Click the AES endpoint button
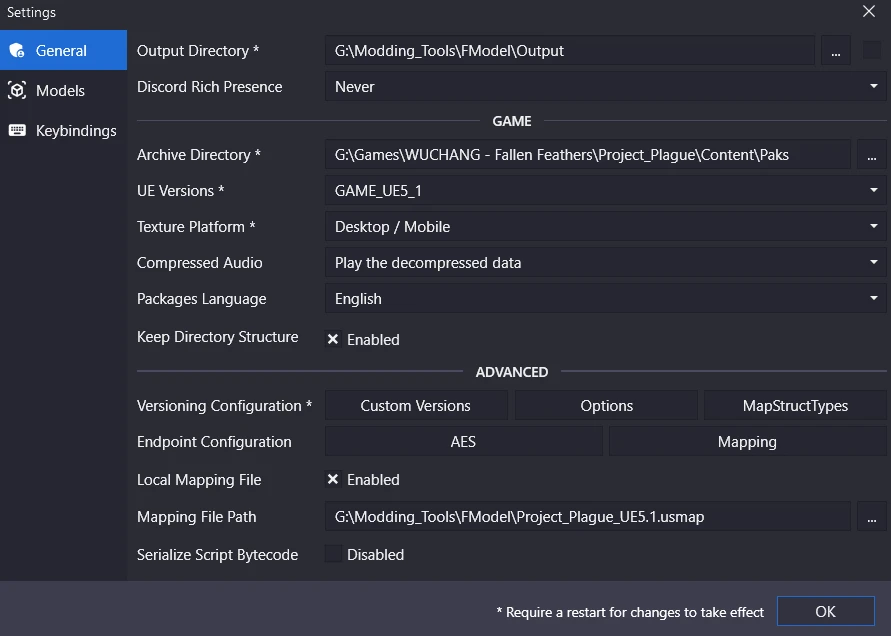 (x=463, y=442)
